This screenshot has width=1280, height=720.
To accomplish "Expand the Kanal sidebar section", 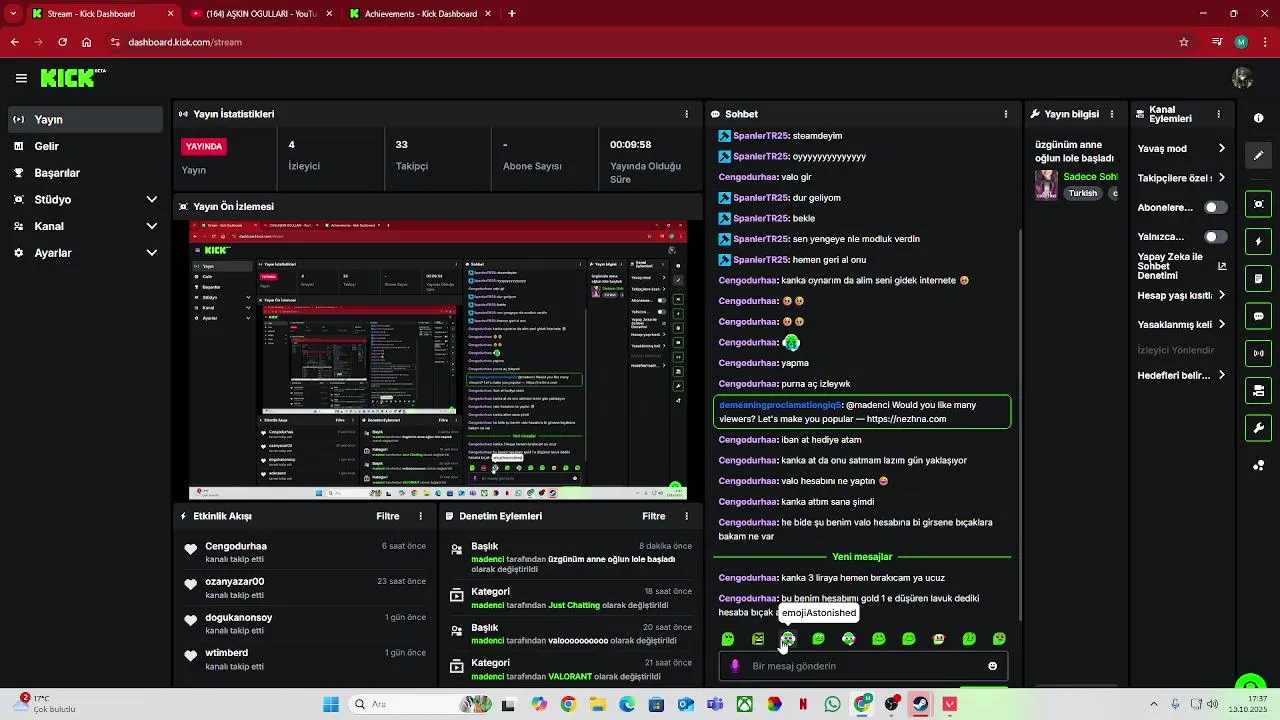I will (x=152, y=227).
